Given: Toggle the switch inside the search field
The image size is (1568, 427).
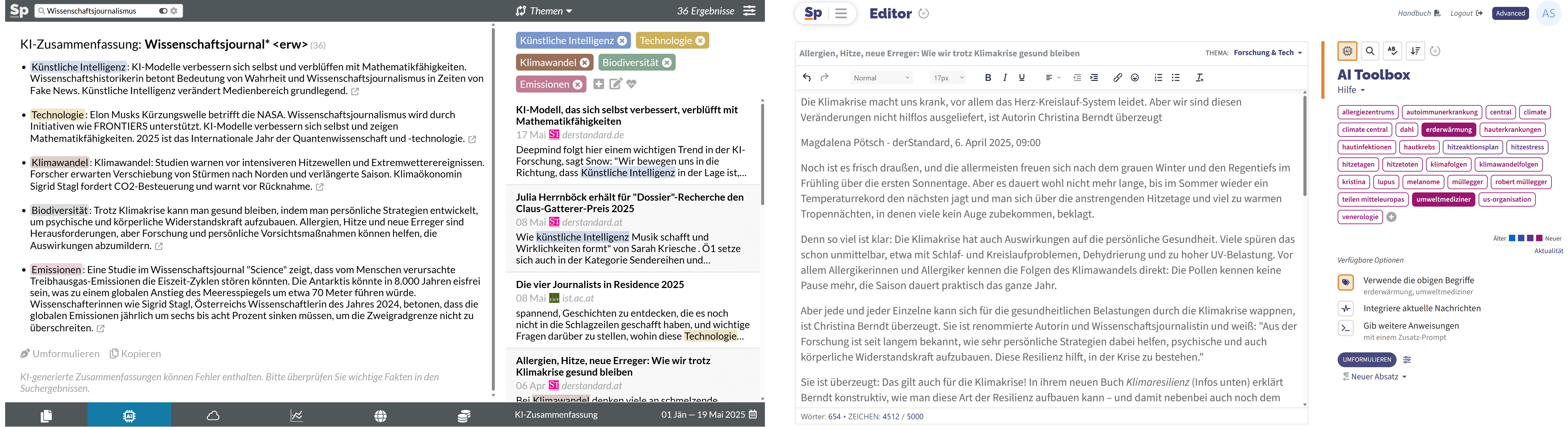Looking at the screenshot, I should 163,11.
